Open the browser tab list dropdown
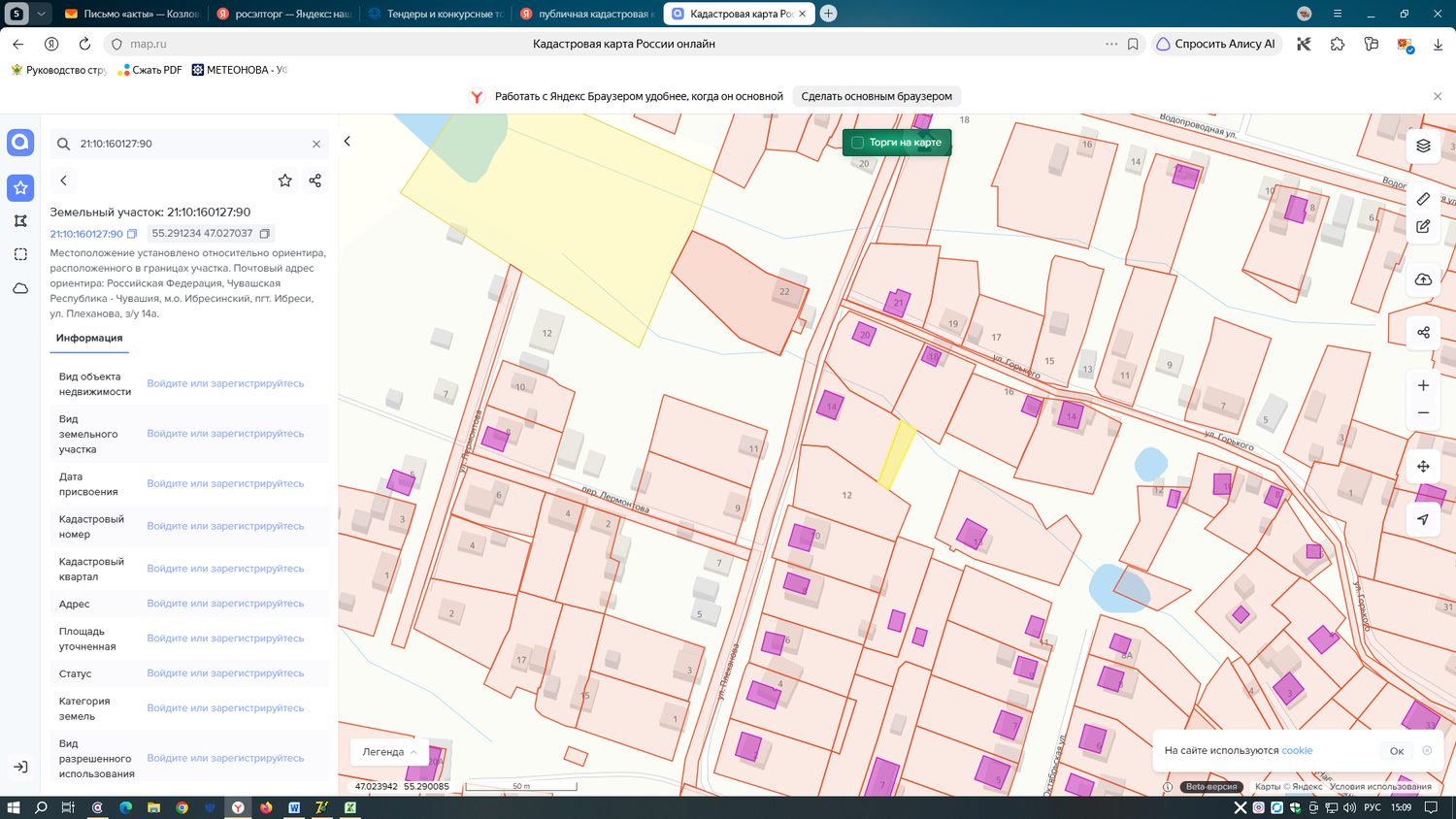1456x819 pixels. (41, 14)
